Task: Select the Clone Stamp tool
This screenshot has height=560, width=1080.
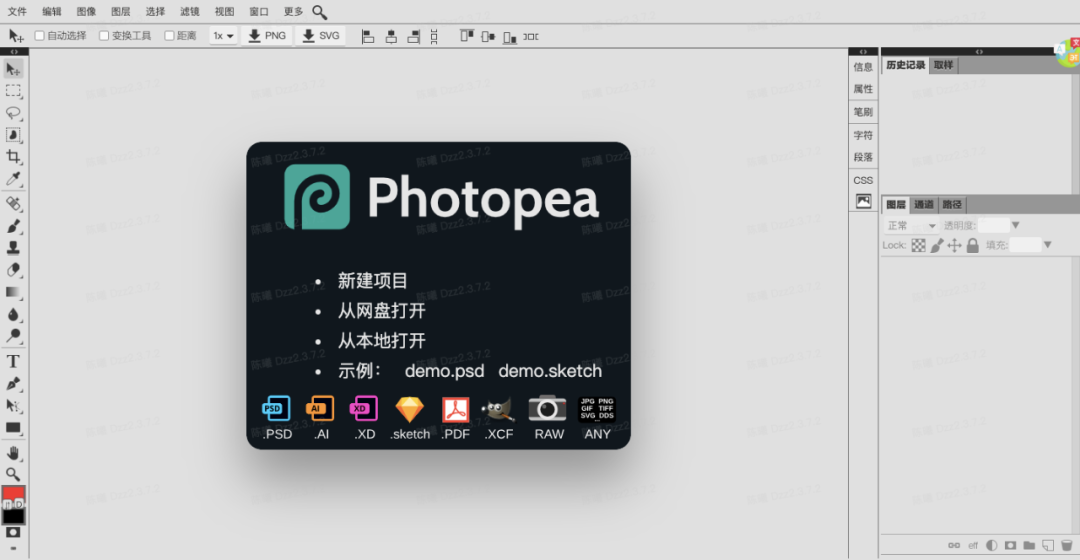Action: coord(13,248)
